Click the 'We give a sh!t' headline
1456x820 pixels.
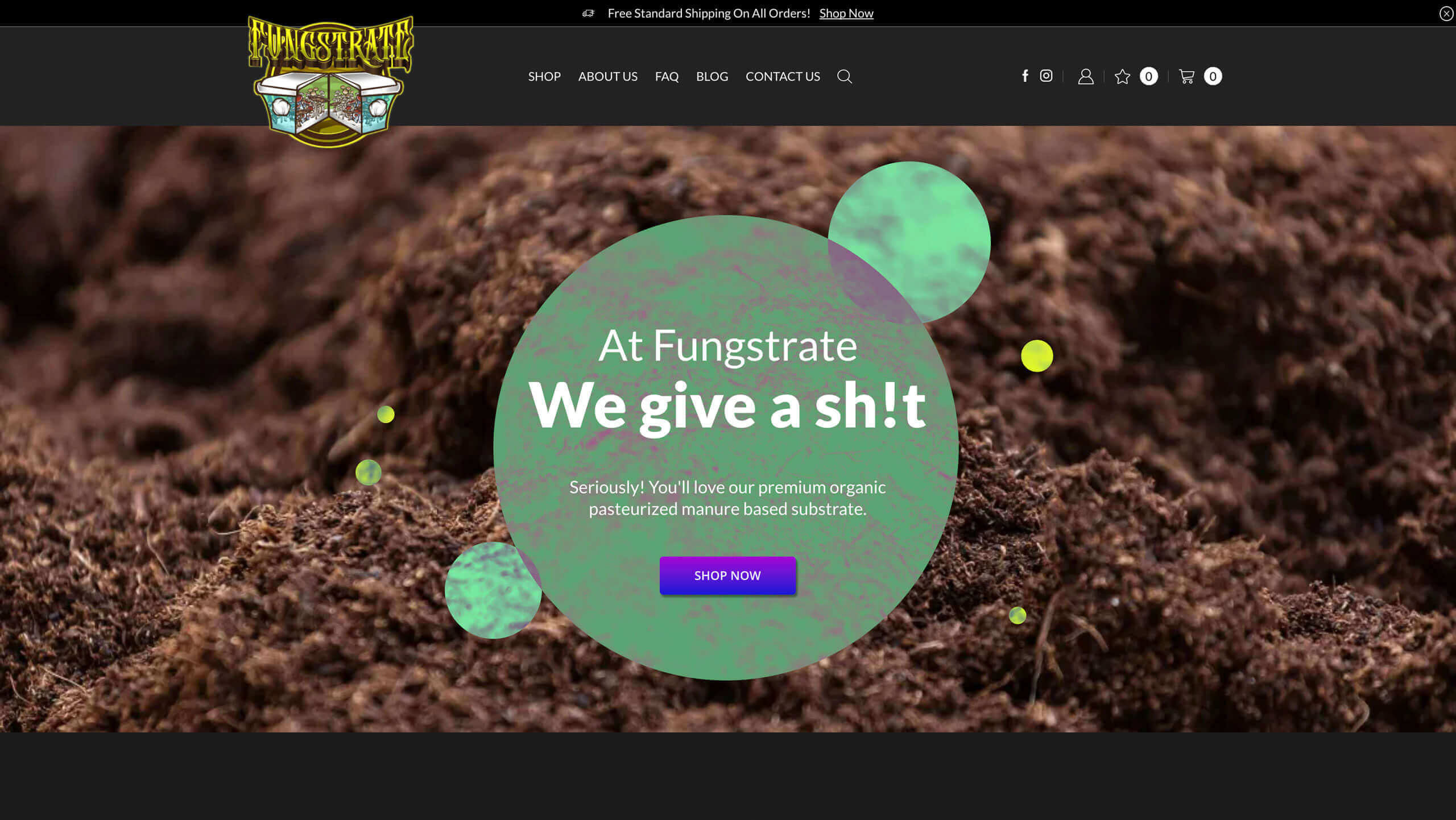(727, 405)
